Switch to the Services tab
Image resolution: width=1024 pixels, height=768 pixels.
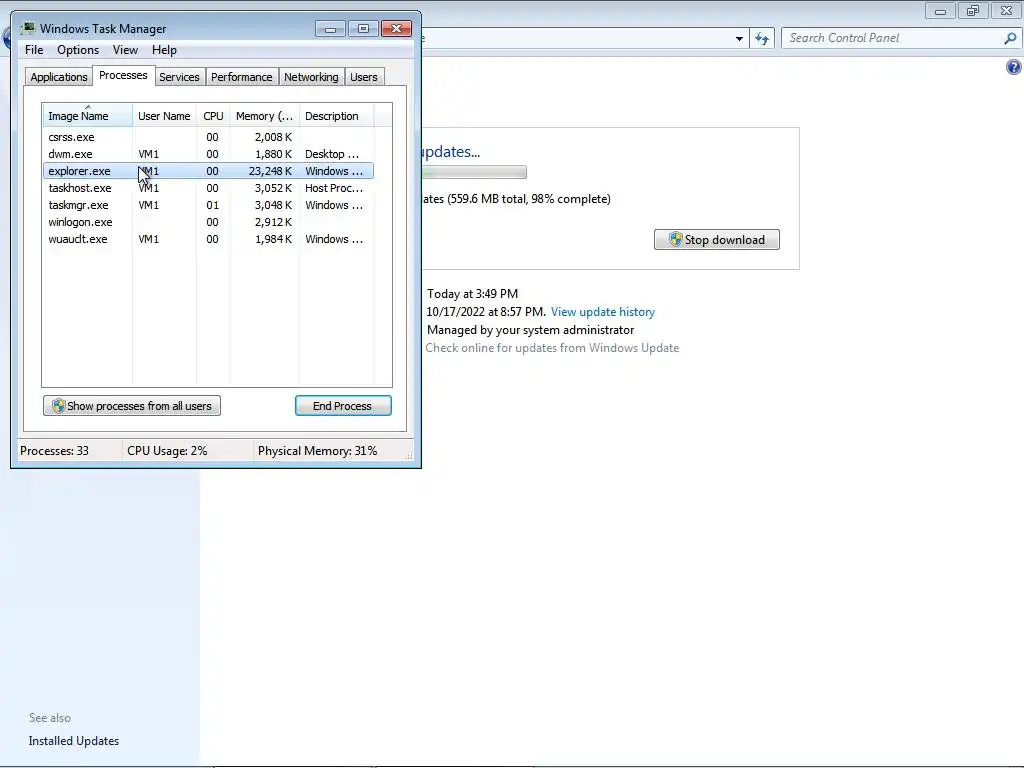click(x=180, y=77)
